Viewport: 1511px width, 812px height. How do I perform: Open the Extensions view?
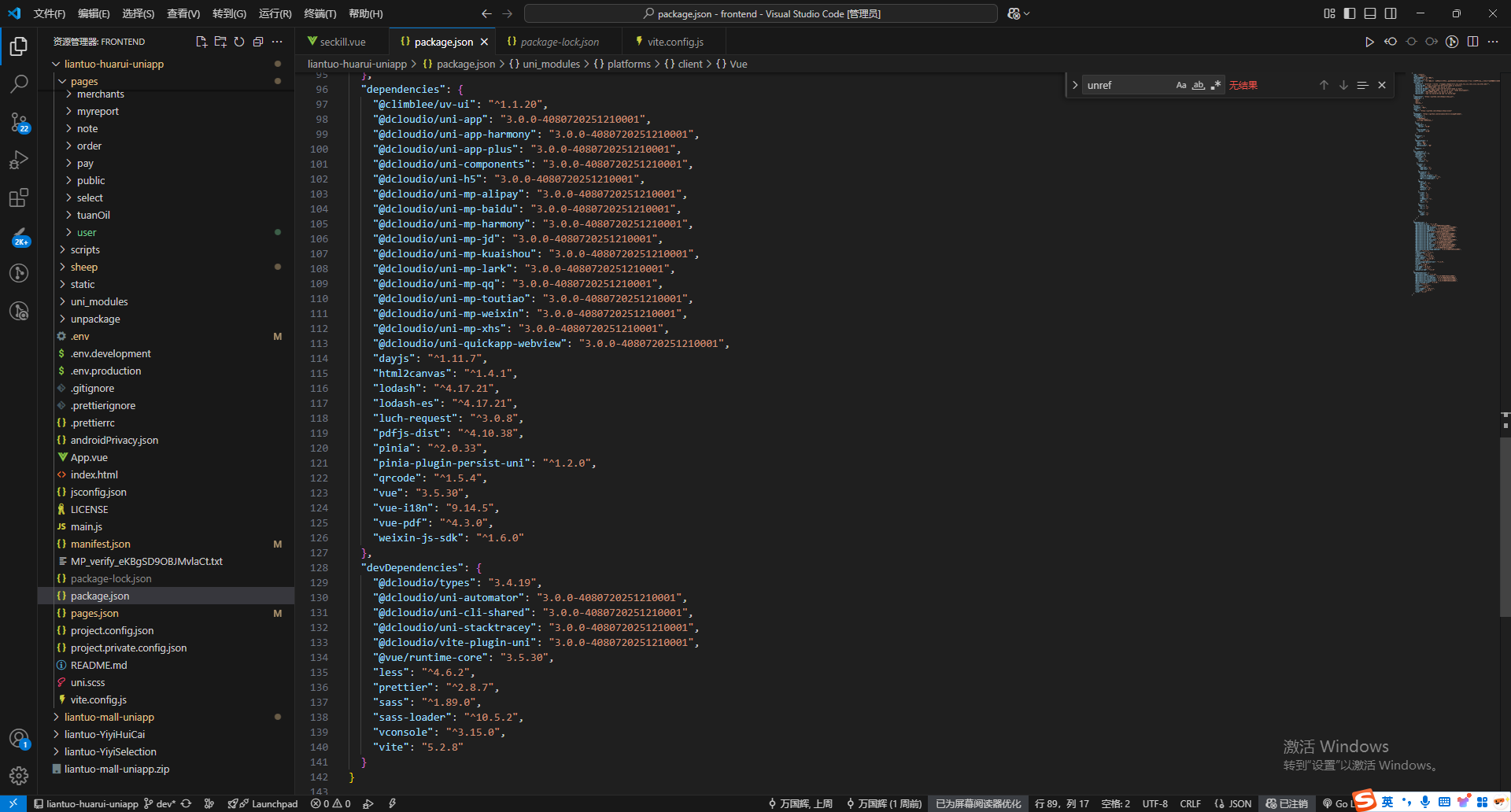[x=19, y=197]
